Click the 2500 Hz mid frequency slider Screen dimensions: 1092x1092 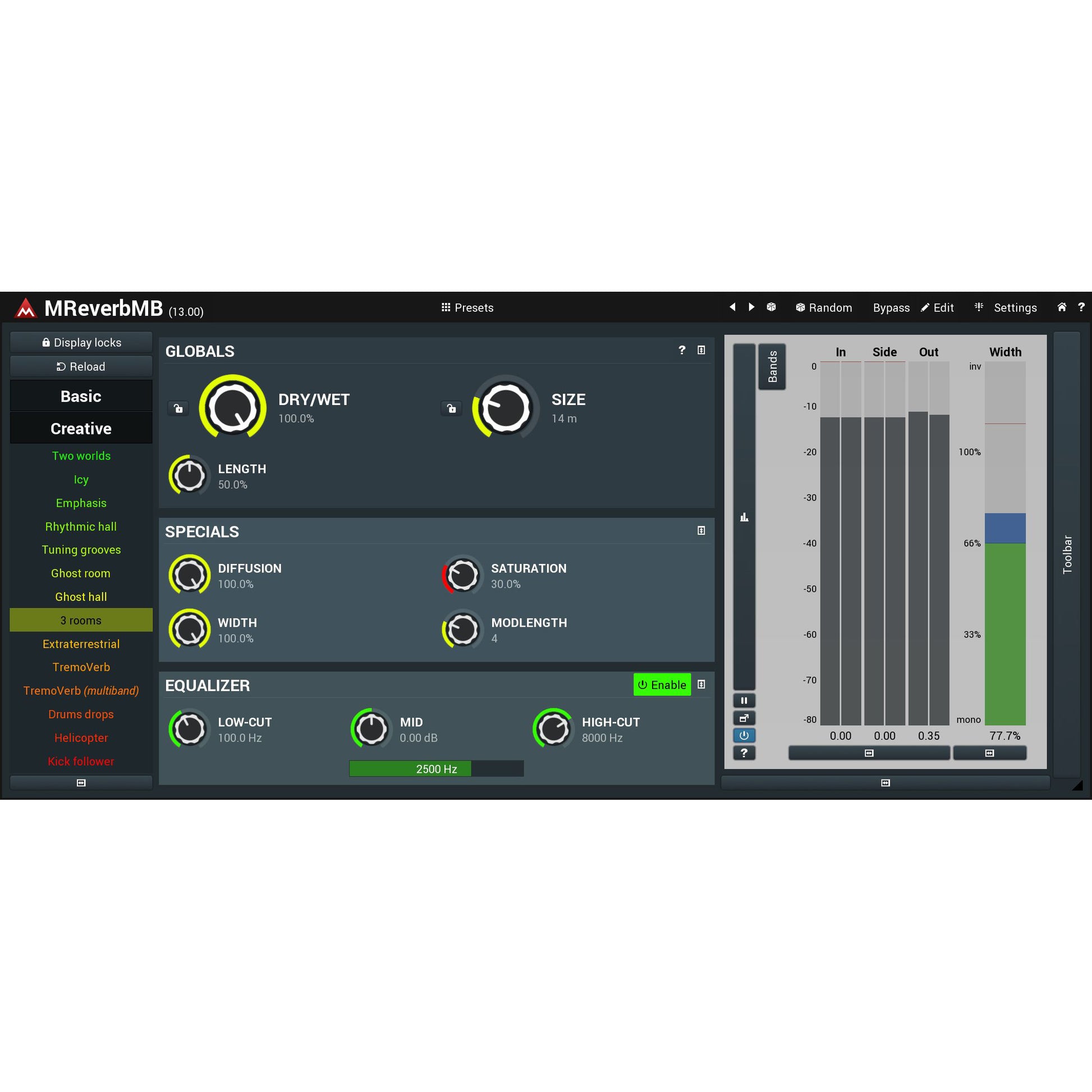436,769
